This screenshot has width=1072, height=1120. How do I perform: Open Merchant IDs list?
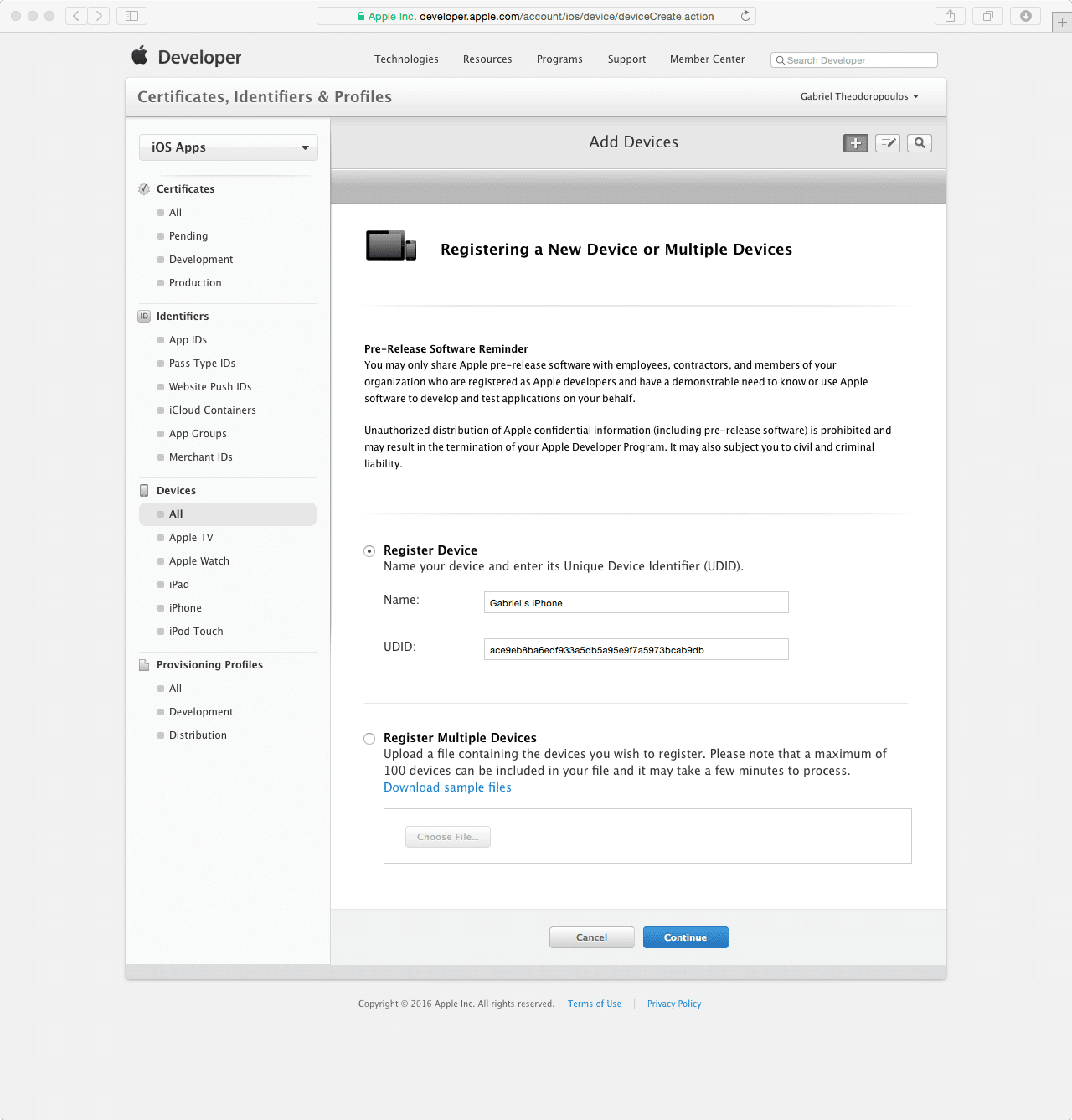pos(201,457)
